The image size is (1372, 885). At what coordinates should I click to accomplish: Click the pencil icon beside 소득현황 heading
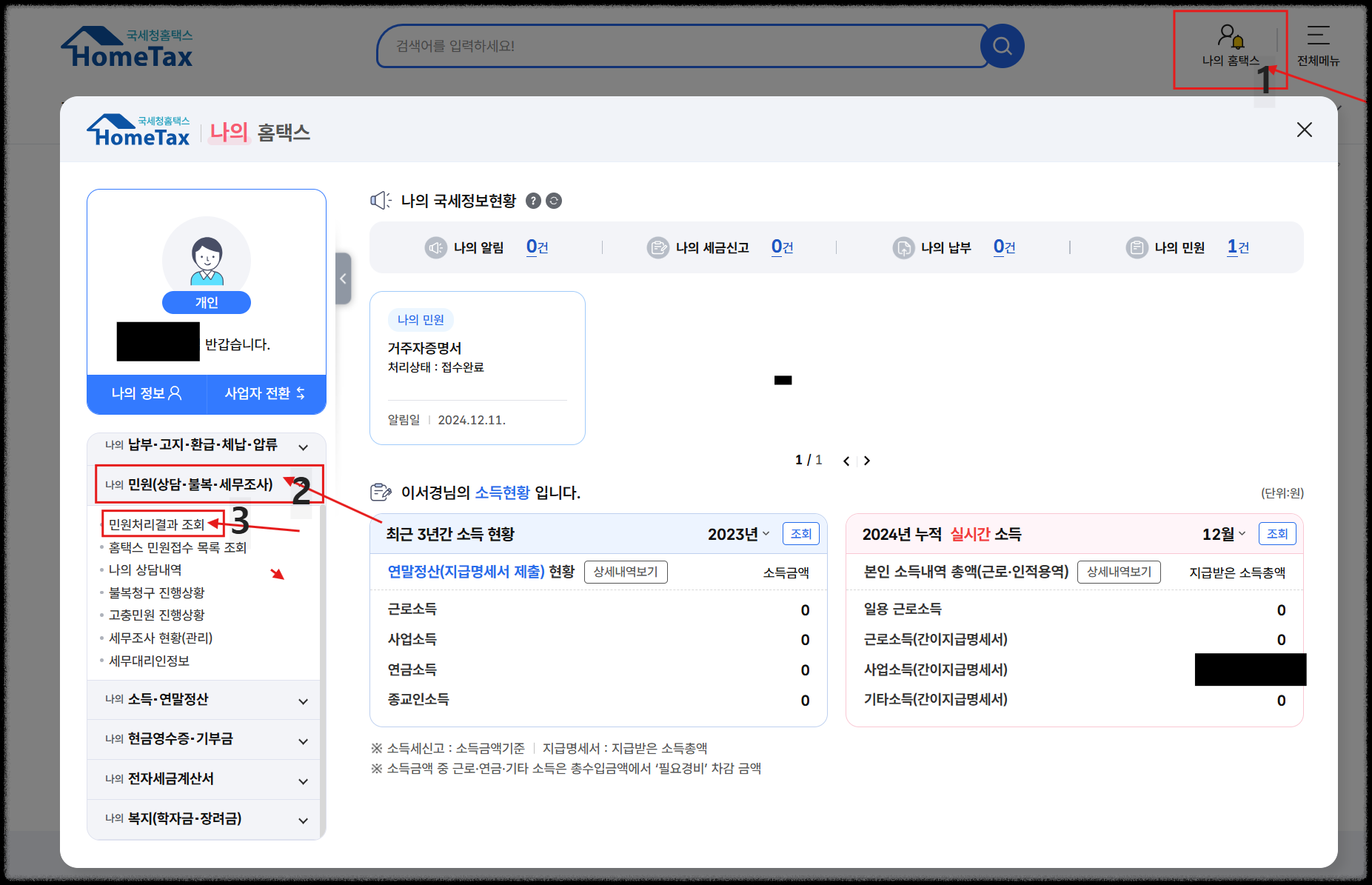point(381,491)
